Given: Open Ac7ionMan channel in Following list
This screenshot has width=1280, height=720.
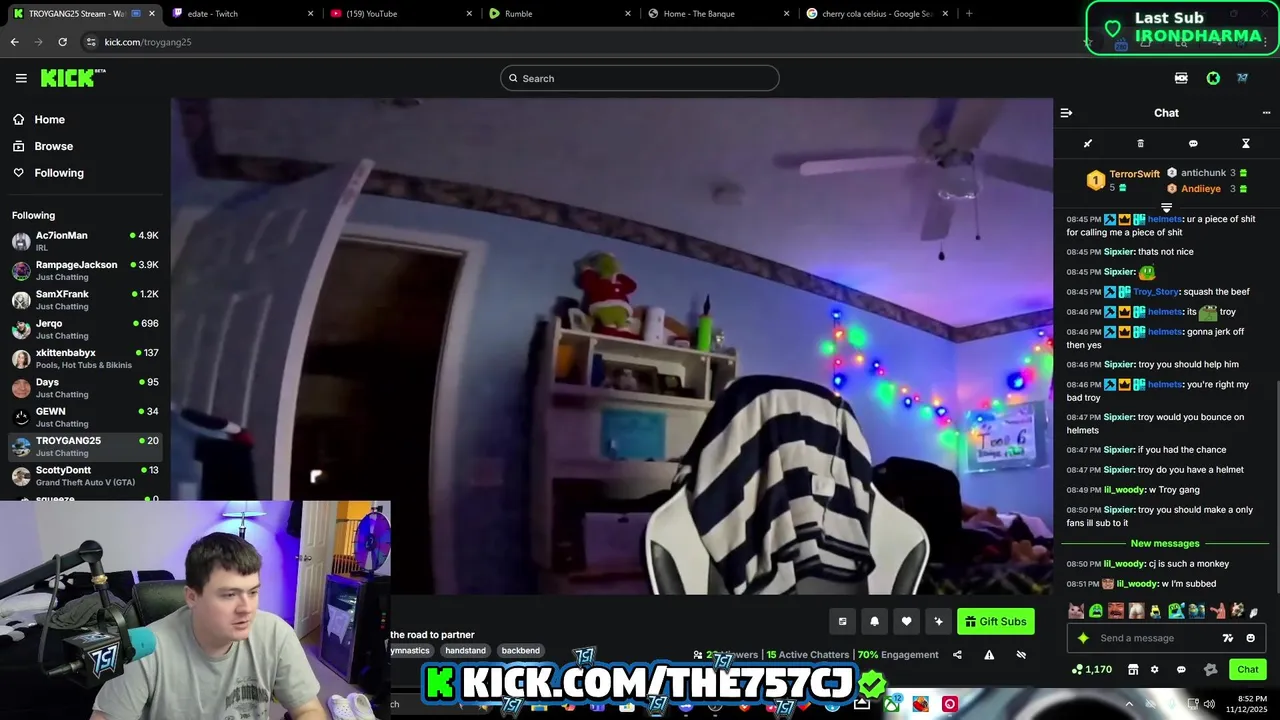Looking at the screenshot, I should [85, 241].
